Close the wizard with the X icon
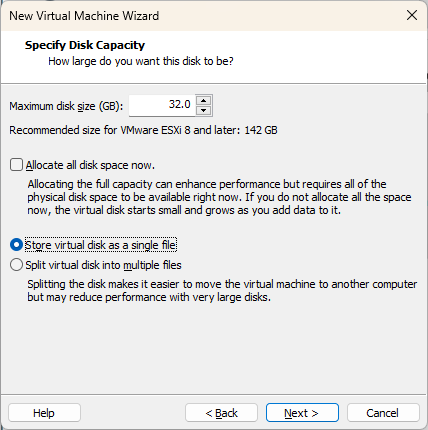 412,15
